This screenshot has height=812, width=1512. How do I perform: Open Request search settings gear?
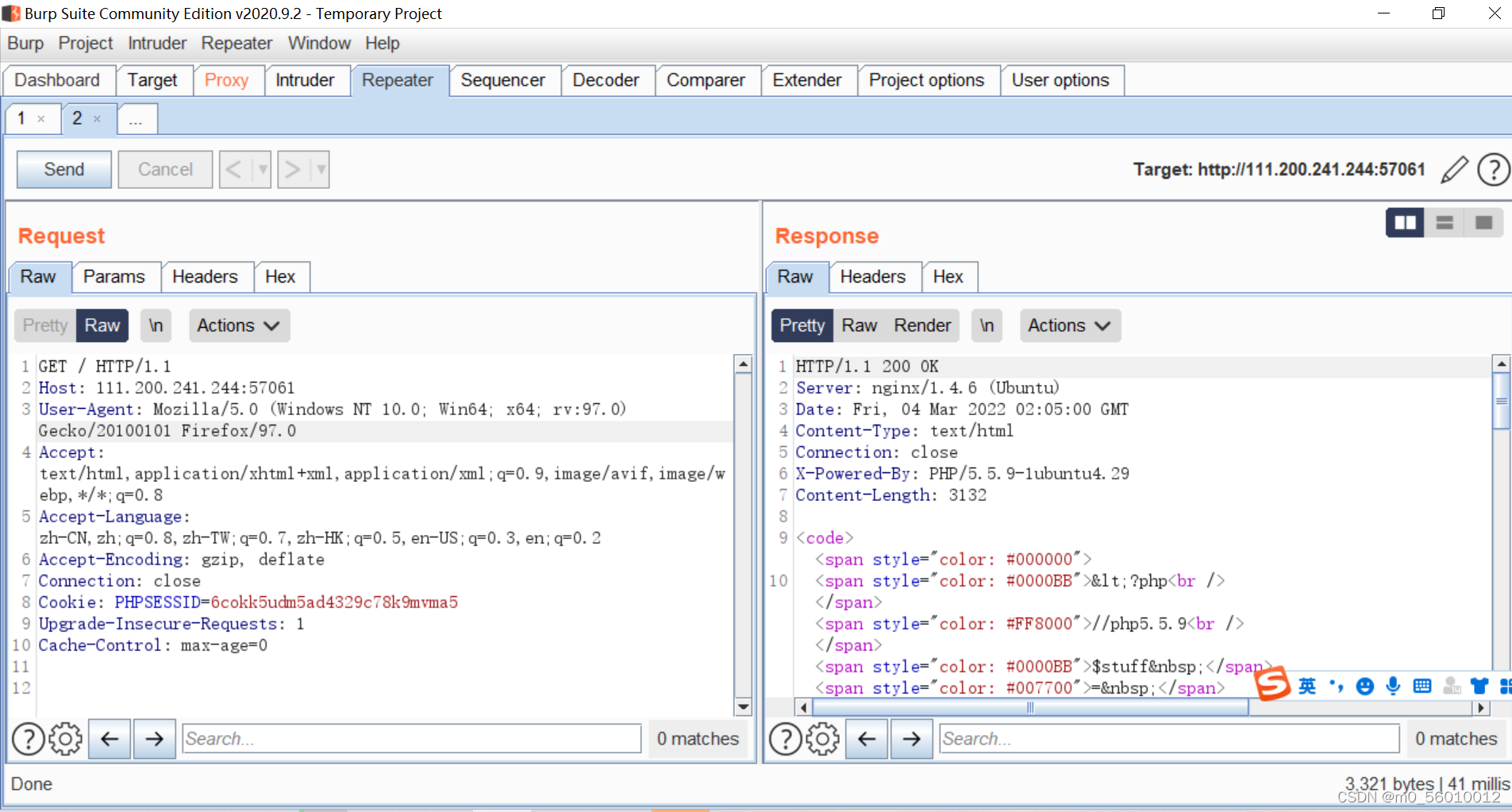(x=65, y=739)
